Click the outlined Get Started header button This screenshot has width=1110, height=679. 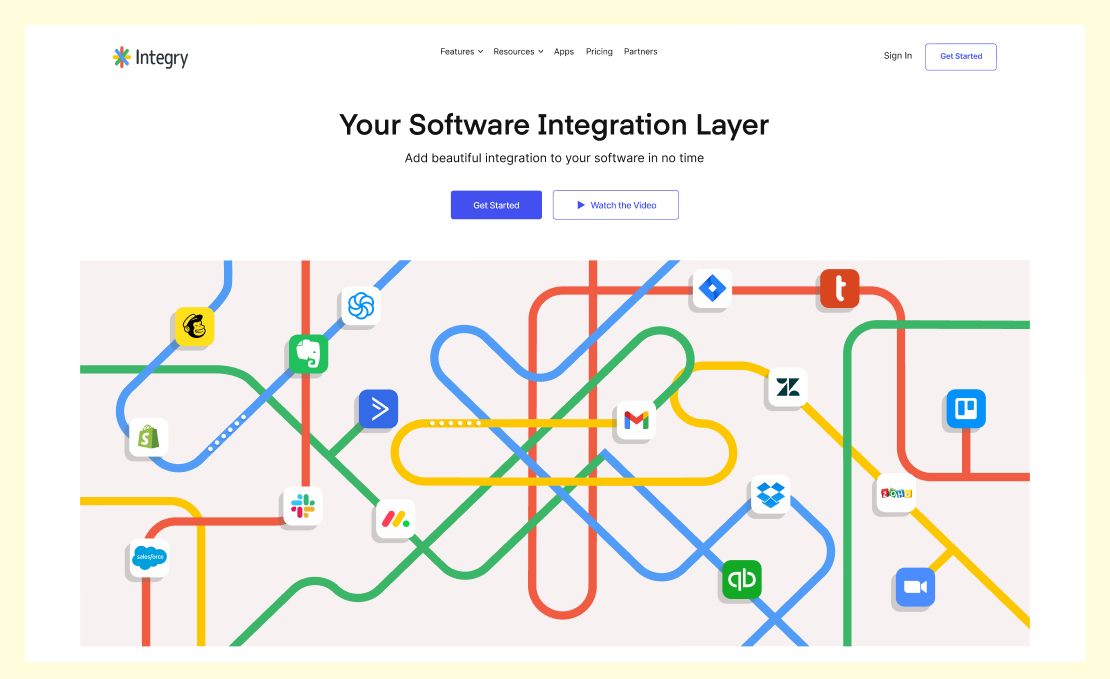[961, 57]
